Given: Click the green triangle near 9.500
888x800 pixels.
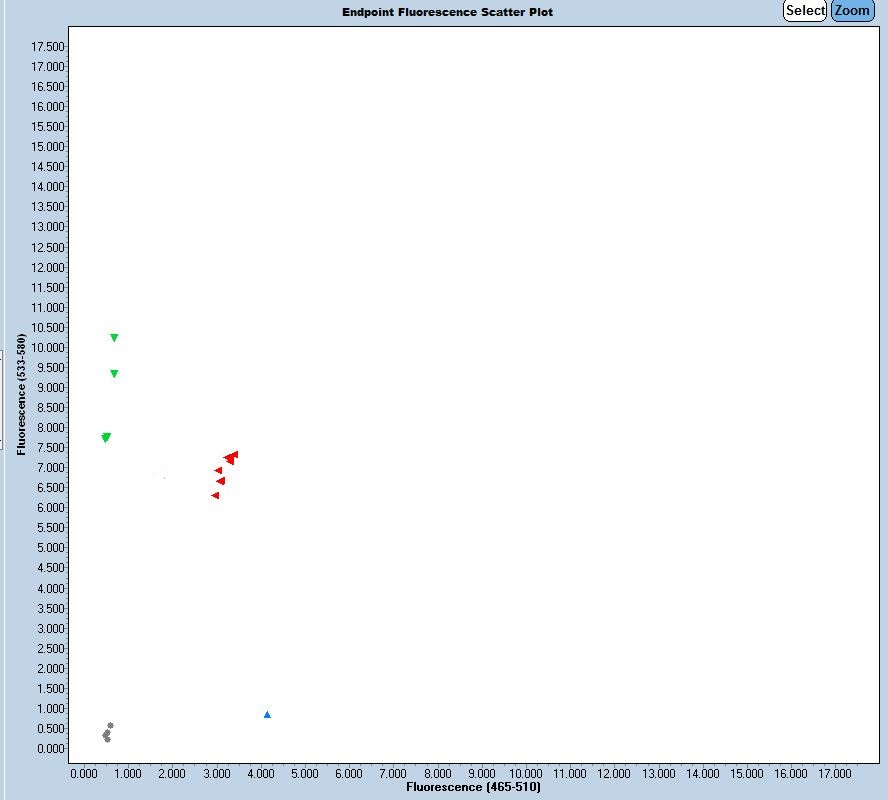Looking at the screenshot, I should click(114, 374).
